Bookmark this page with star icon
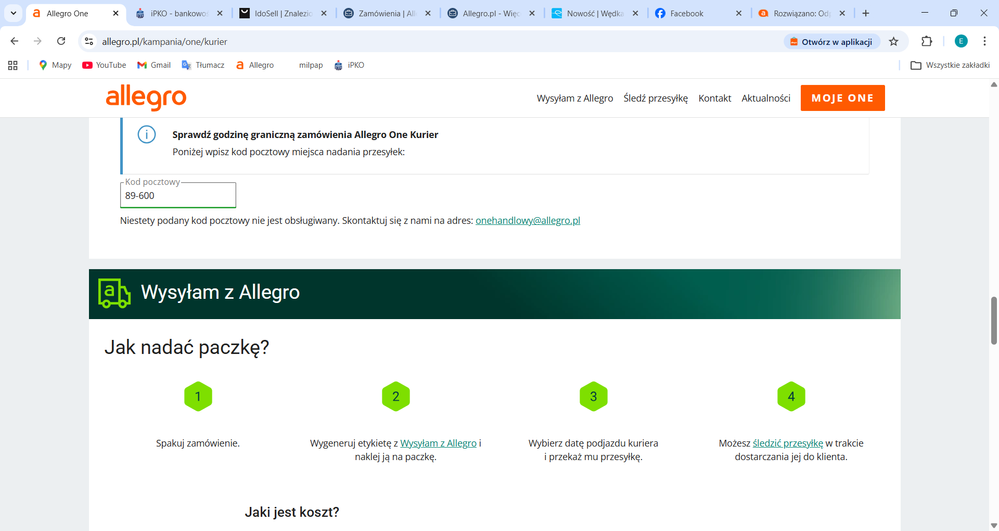 click(894, 41)
